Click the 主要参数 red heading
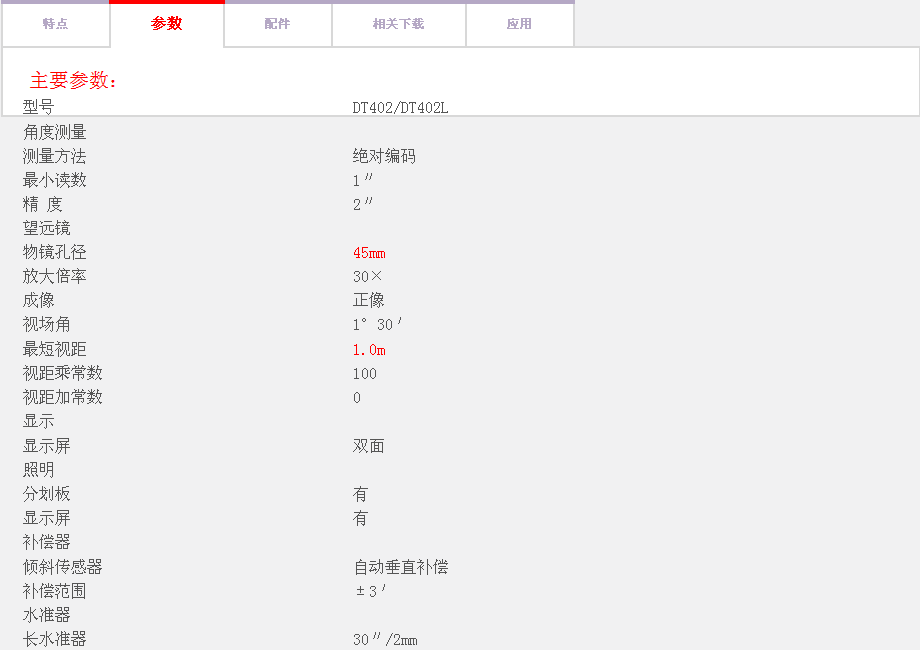Screen dimensions: 920x650 pos(74,81)
